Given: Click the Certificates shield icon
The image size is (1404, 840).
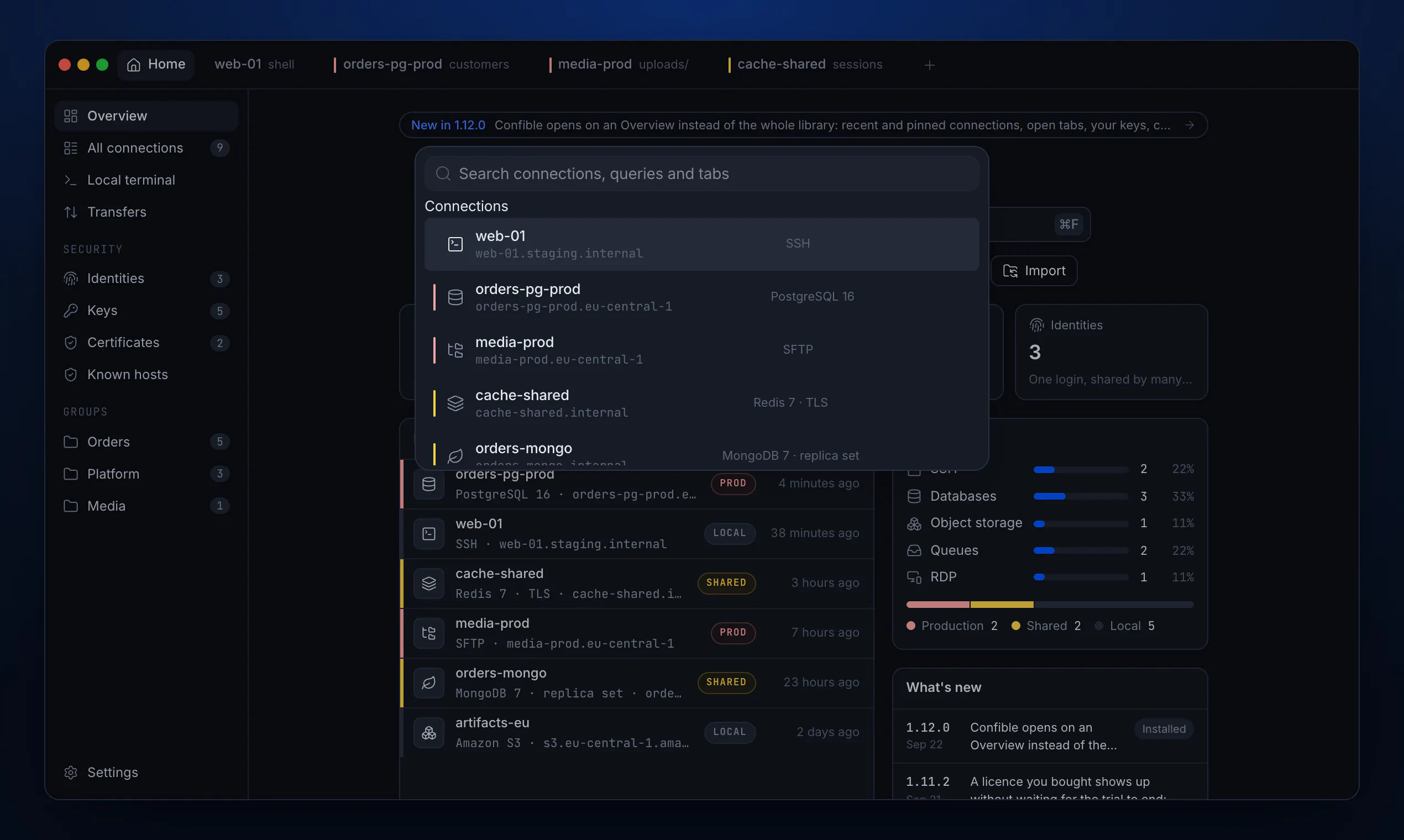Looking at the screenshot, I should (x=71, y=343).
